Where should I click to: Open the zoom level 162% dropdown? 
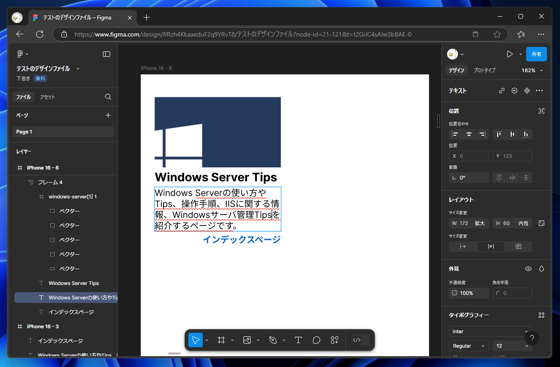[532, 70]
